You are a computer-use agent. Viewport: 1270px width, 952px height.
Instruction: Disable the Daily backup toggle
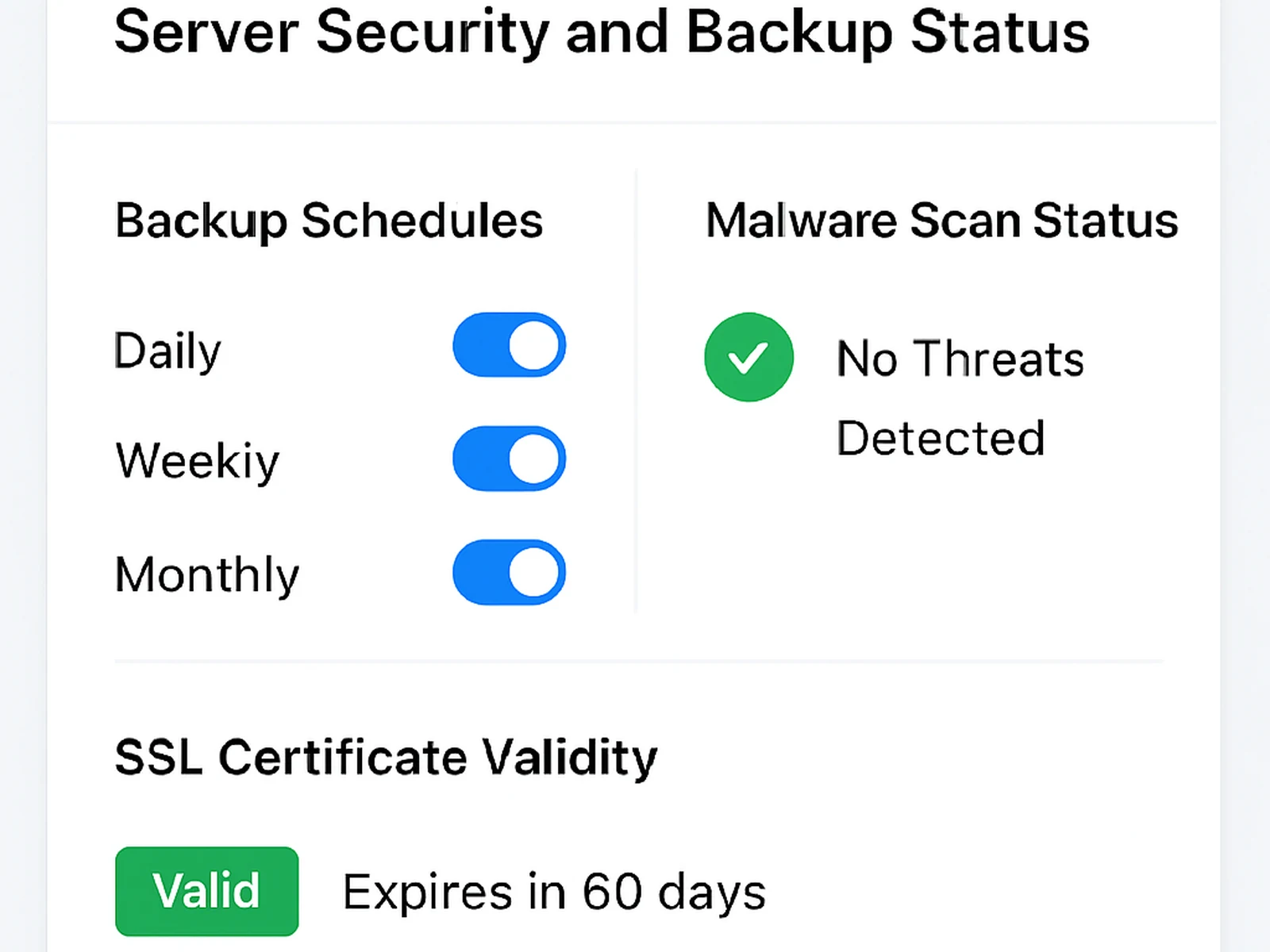point(509,345)
